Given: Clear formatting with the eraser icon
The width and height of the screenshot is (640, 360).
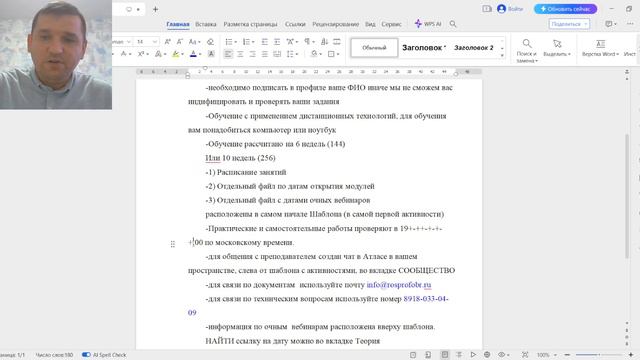Looking at the screenshot, I should [210, 42].
